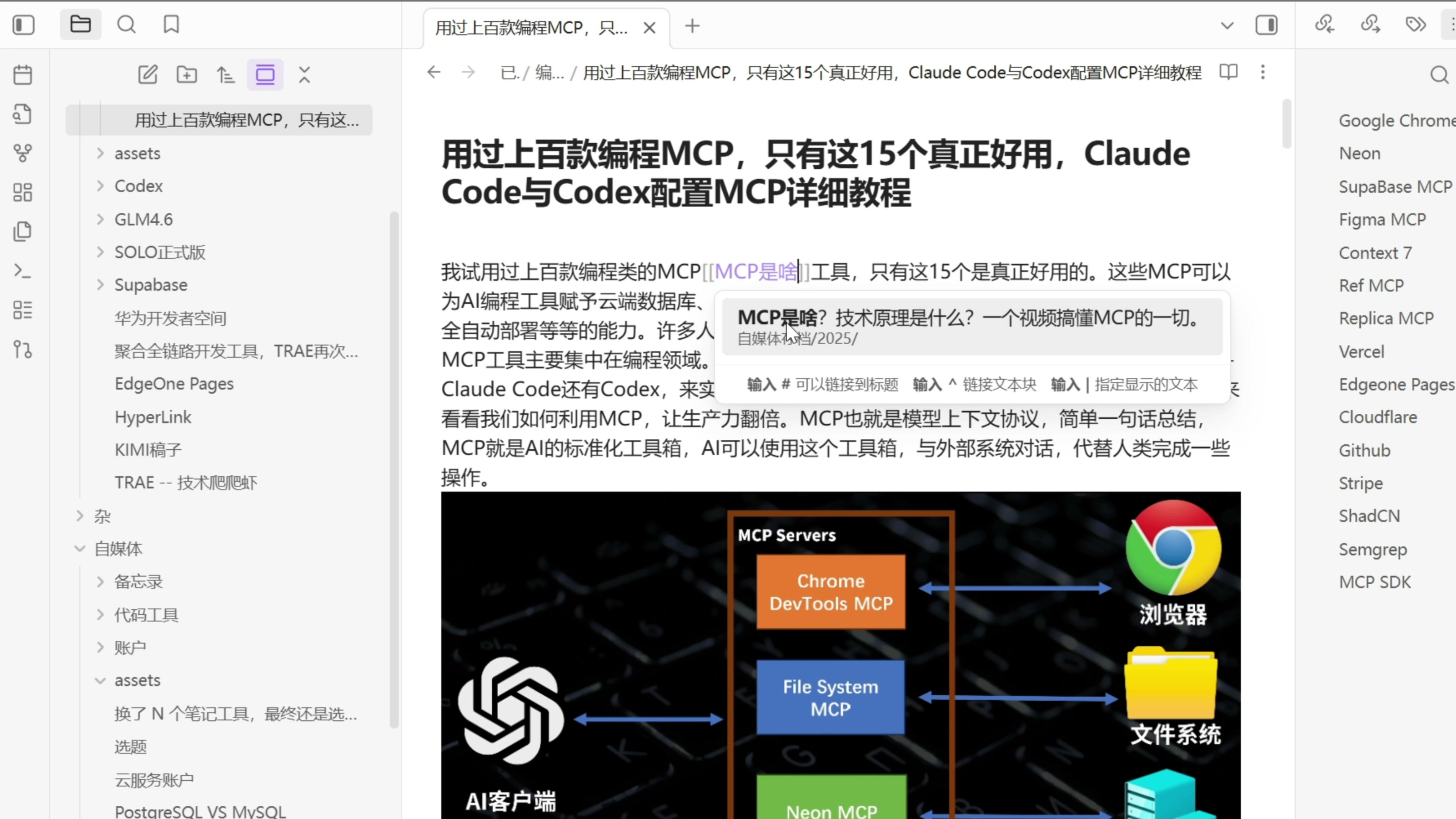
Task: Click the new note icon
Action: pyautogui.click(x=147, y=75)
